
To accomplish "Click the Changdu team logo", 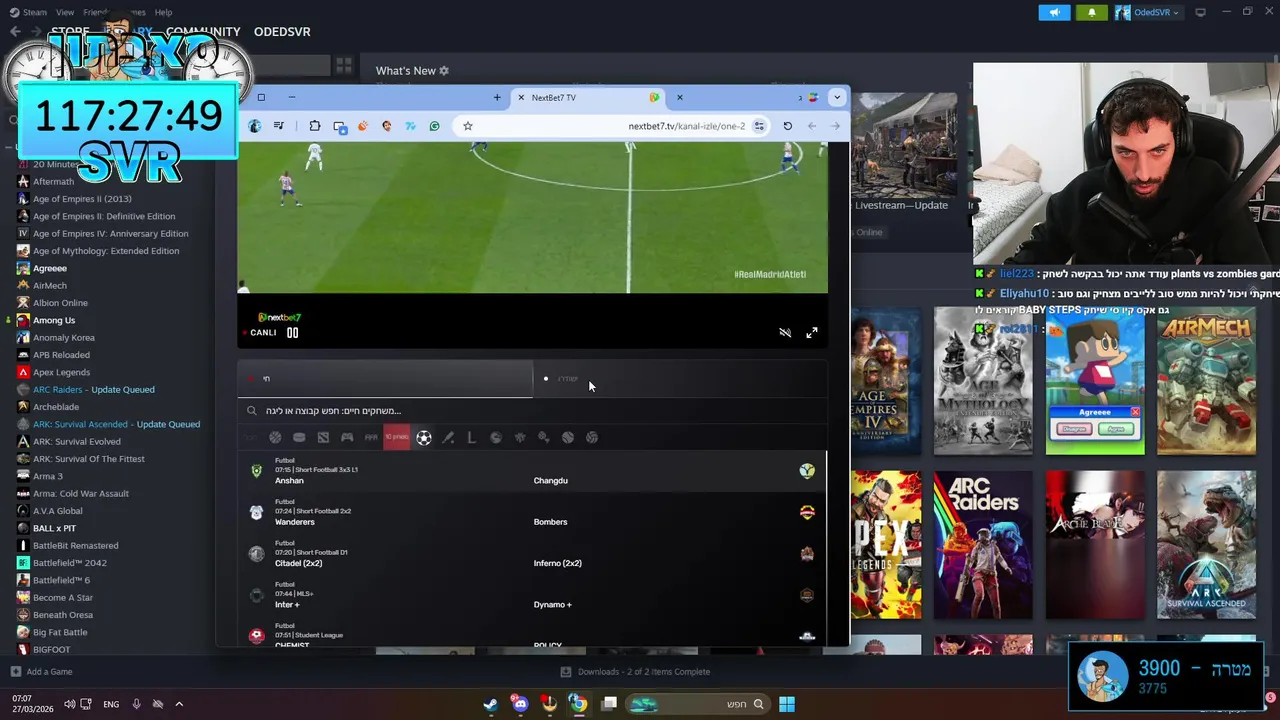I will [x=807, y=471].
